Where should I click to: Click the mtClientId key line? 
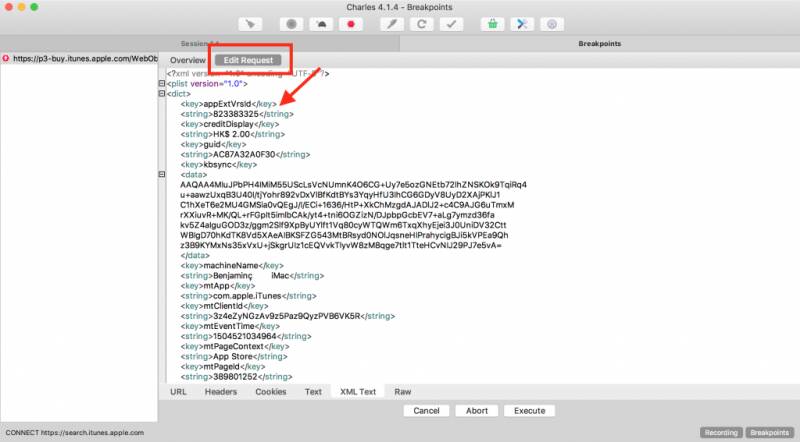pos(224,306)
